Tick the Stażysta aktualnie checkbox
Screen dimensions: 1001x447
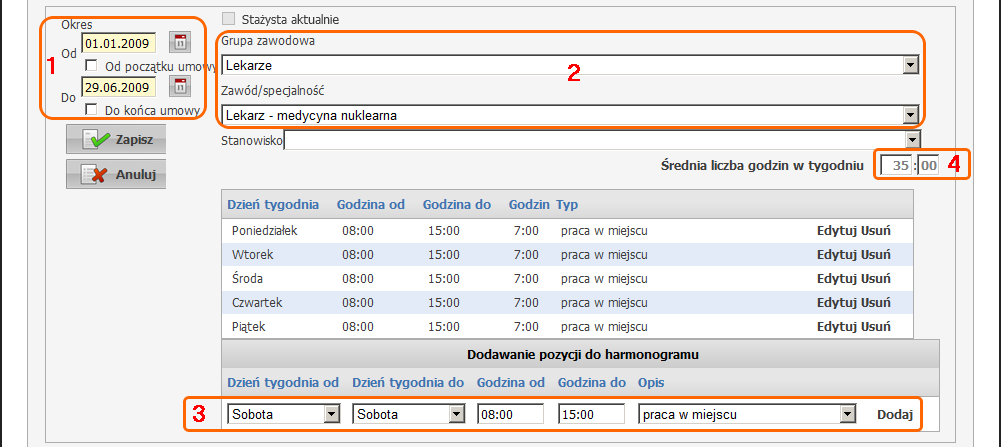229,19
